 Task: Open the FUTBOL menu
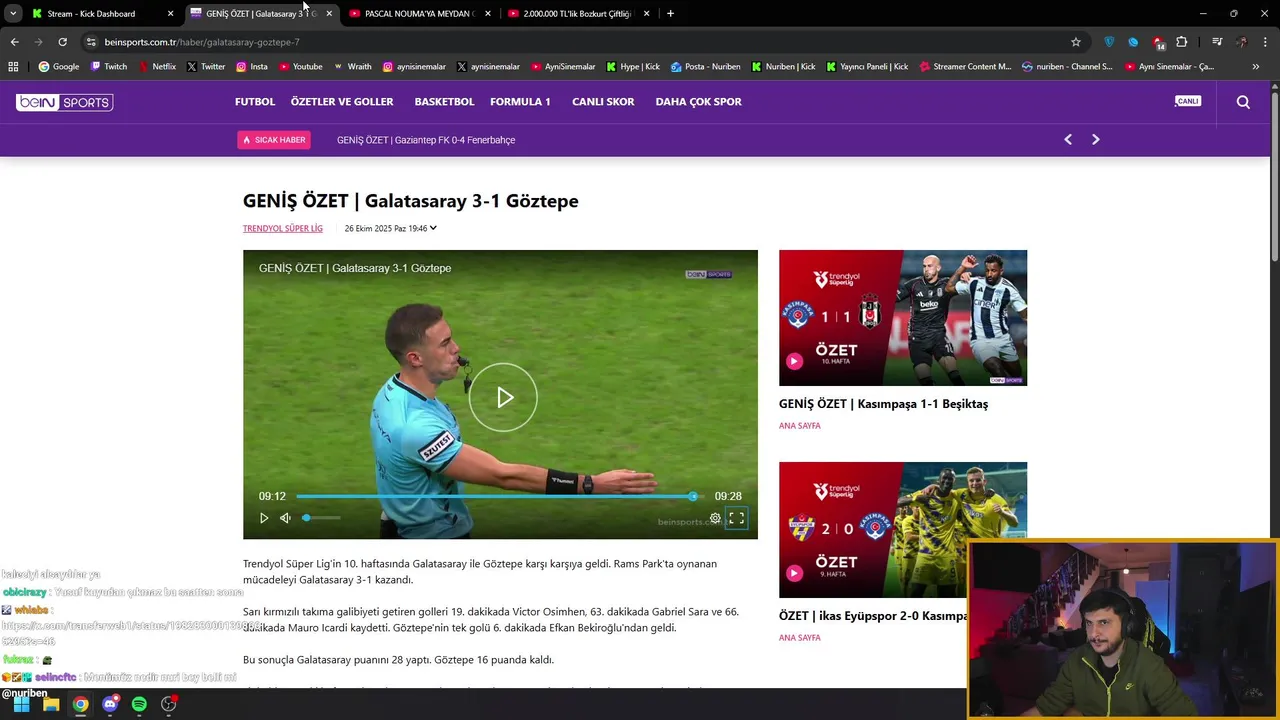[x=255, y=102]
